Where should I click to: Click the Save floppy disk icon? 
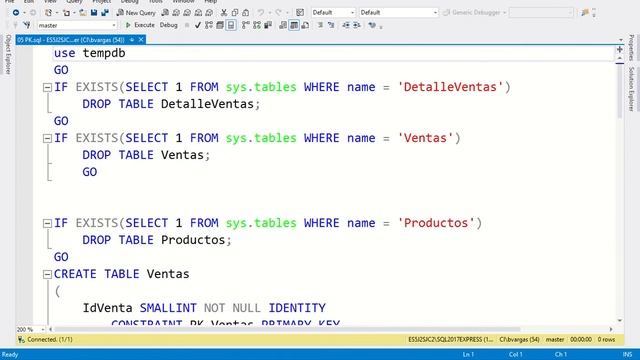pyautogui.click(x=94, y=13)
